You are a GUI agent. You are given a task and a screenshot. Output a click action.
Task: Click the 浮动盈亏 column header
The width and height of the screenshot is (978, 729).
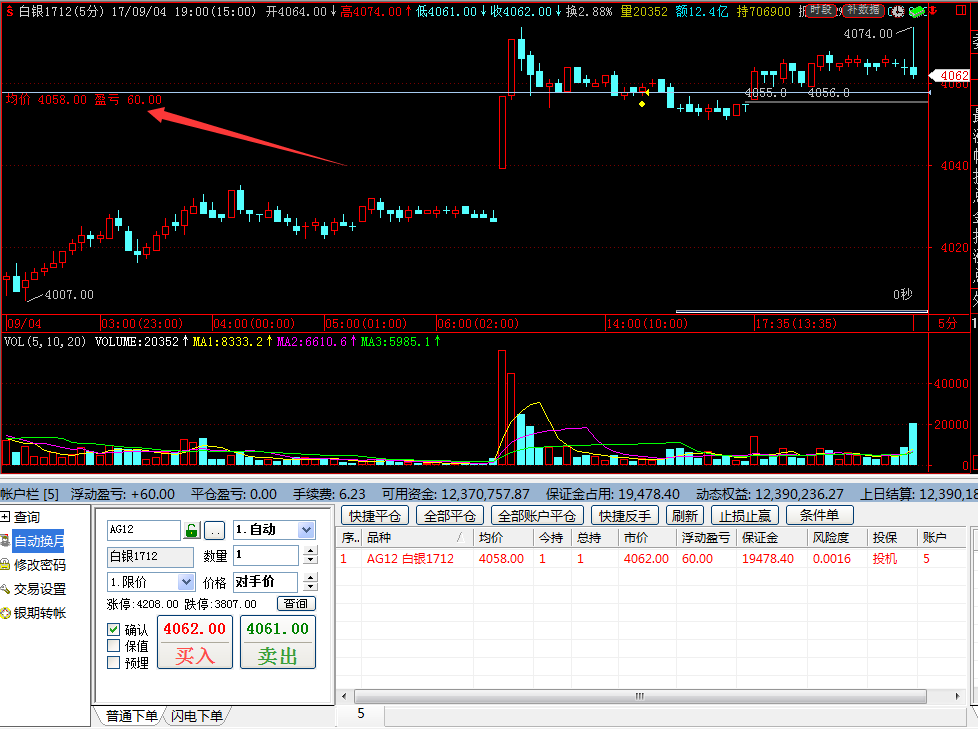pyautogui.click(x=706, y=538)
